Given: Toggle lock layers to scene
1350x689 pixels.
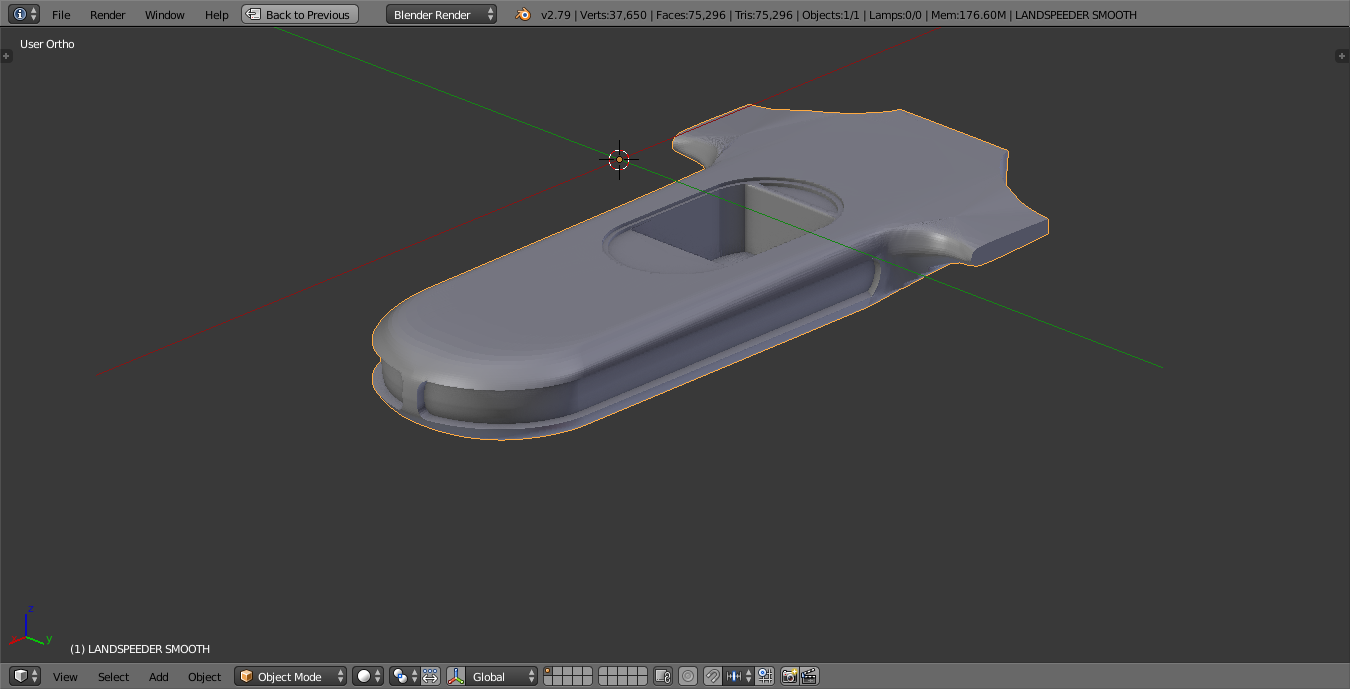Looking at the screenshot, I should tap(662, 676).
